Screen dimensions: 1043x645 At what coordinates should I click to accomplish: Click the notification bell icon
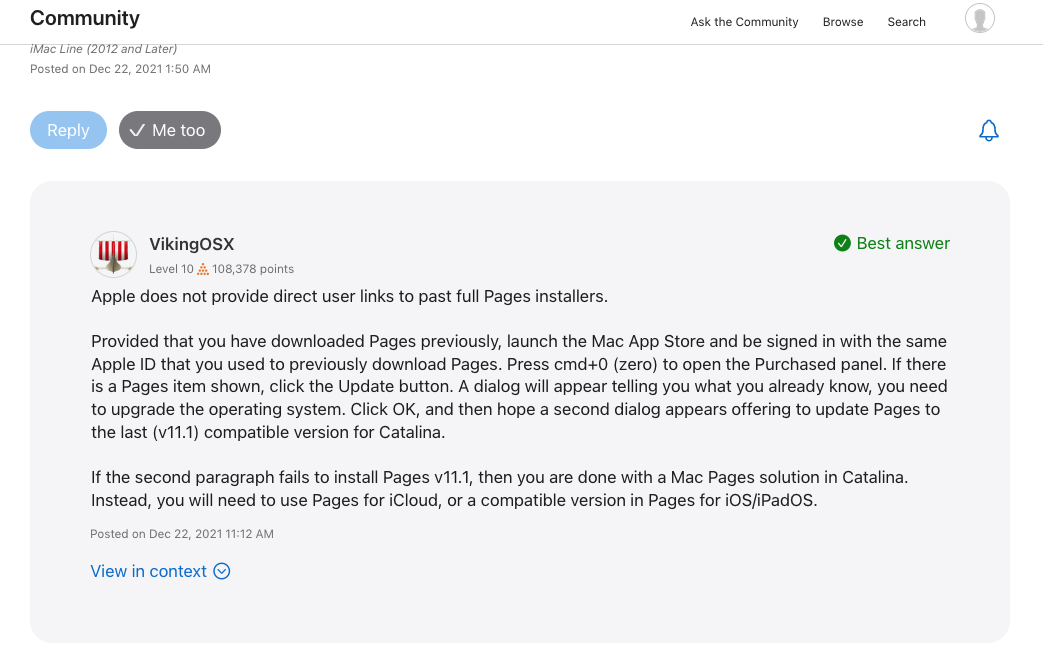point(988,131)
